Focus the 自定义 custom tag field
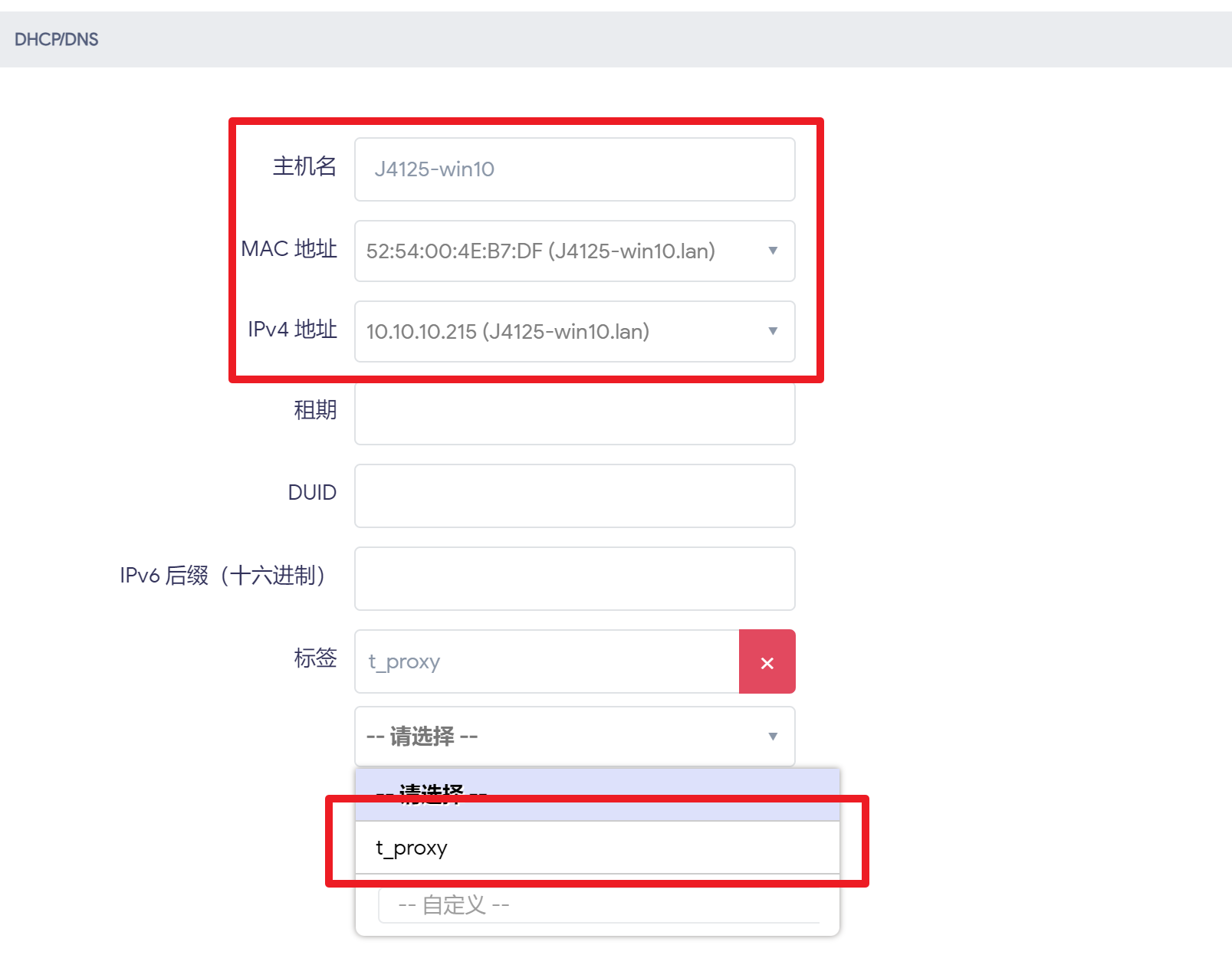 pyautogui.click(x=599, y=905)
